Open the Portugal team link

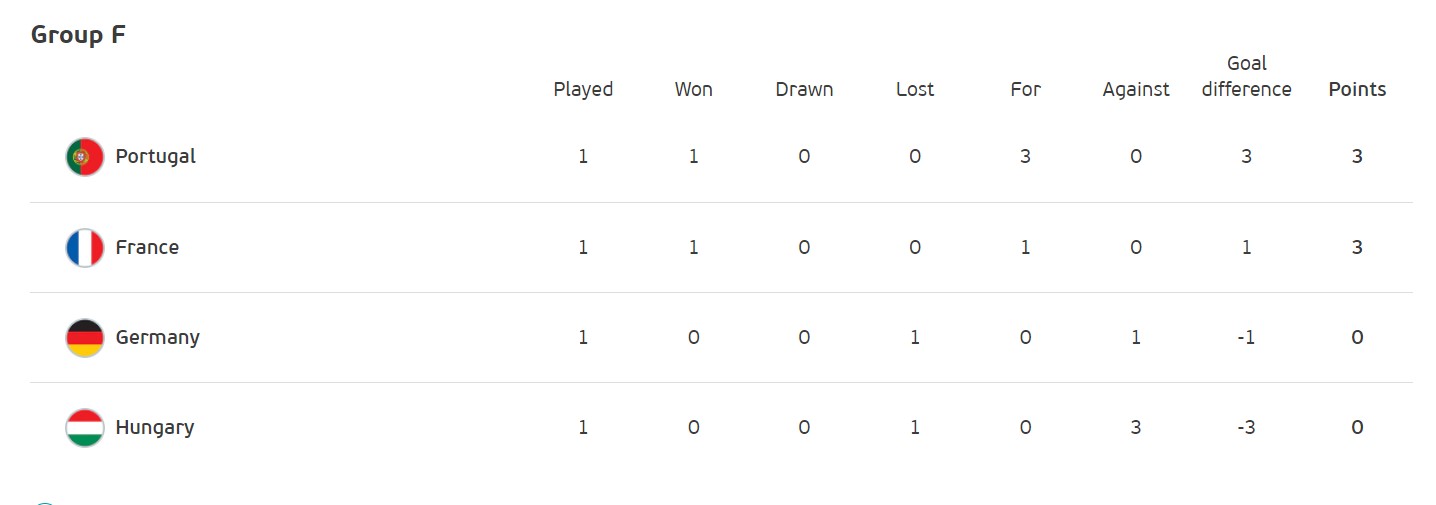pyautogui.click(x=156, y=157)
